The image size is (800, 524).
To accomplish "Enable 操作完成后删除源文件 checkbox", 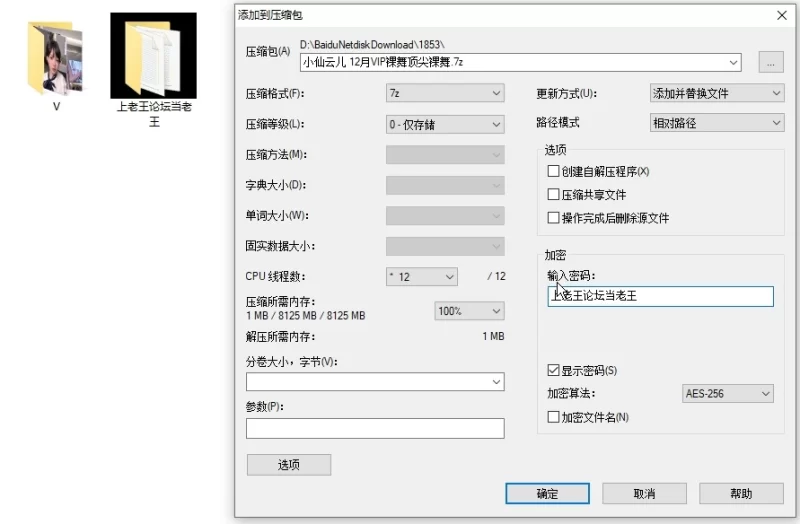I will click(553, 218).
